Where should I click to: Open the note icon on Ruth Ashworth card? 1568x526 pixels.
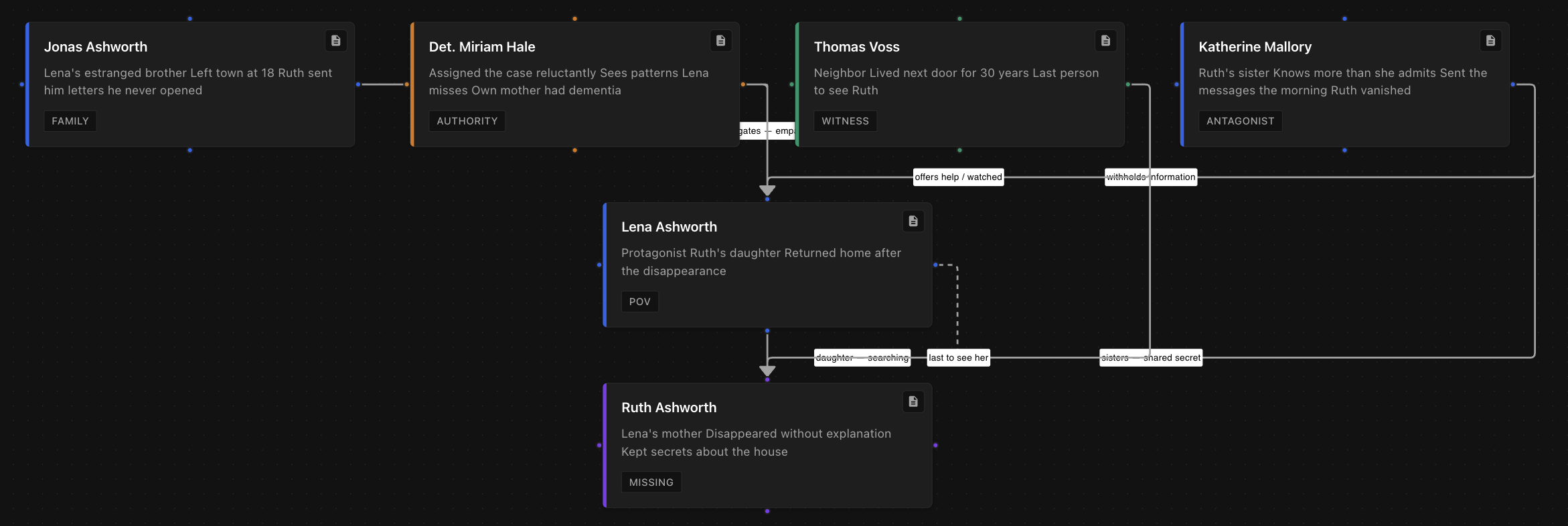913,402
